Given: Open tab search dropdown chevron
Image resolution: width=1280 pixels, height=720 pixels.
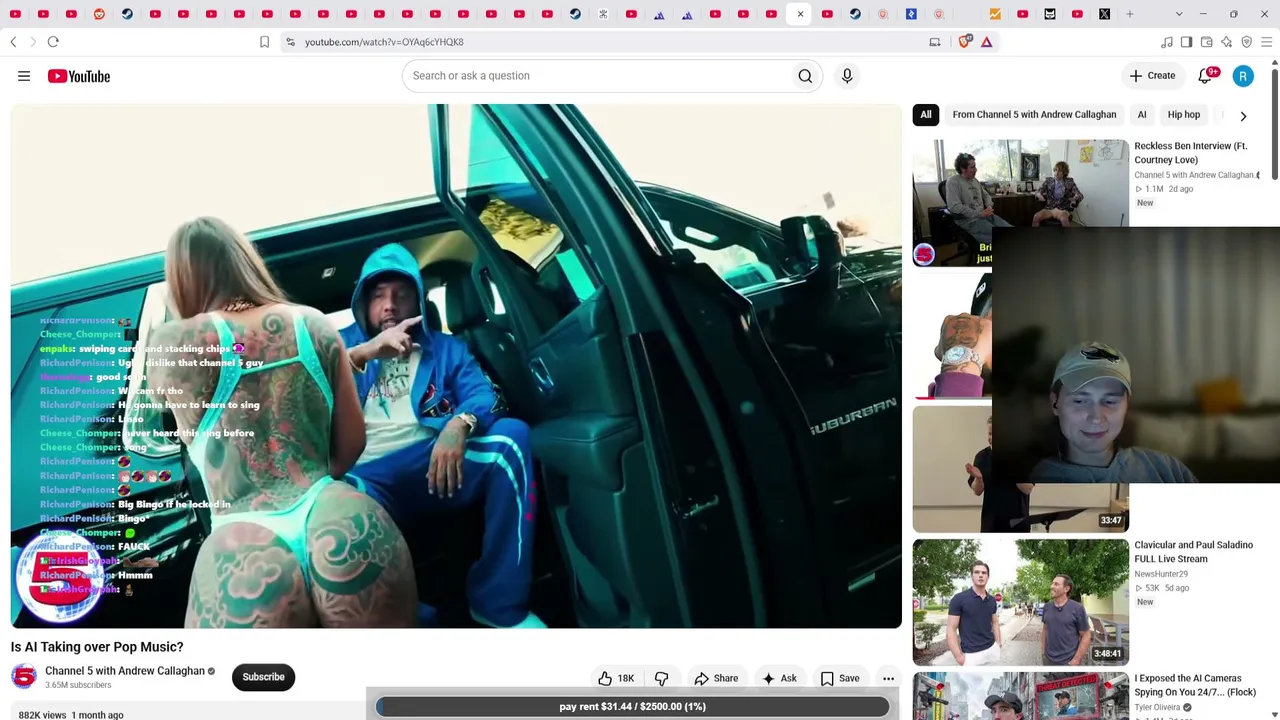Looking at the screenshot, I should click(1179, 14).
